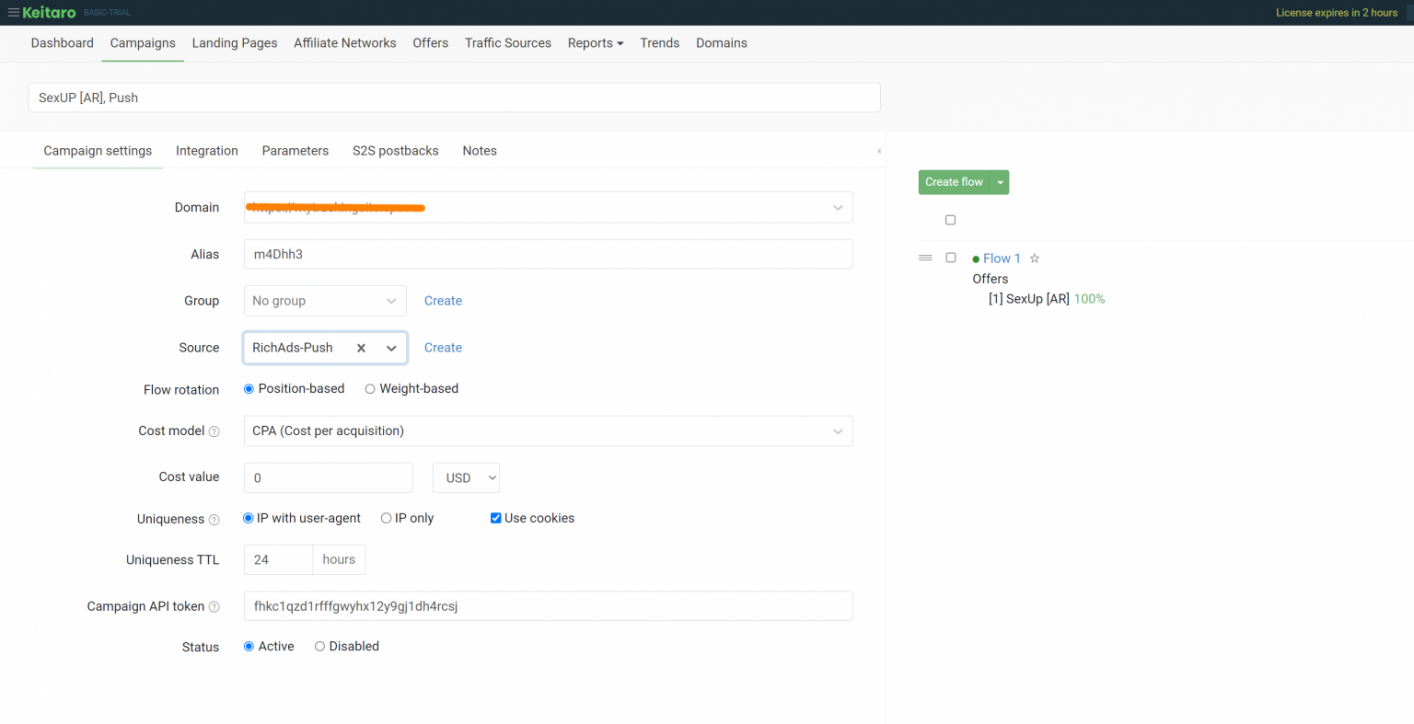Tick the Flow 1 checkbox
1414x724 pixels.
point(950,258)
